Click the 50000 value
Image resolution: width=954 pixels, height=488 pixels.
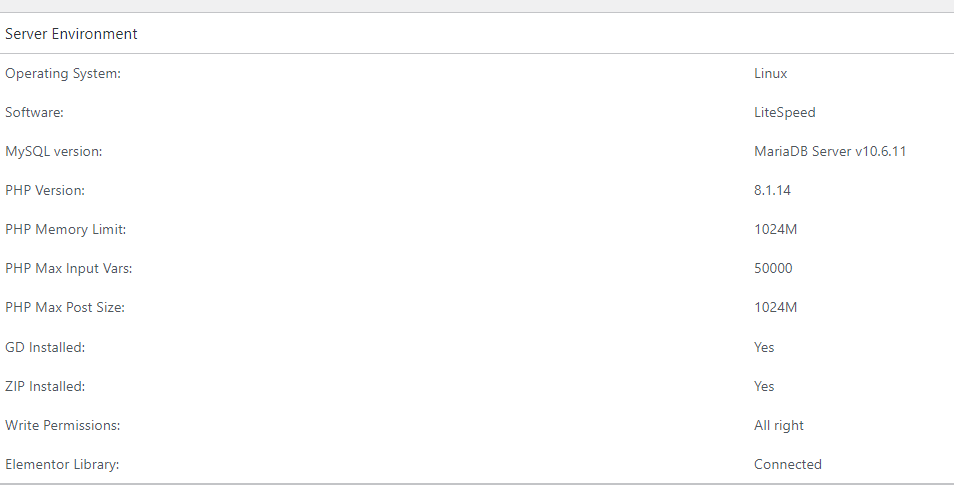coord(773,268)
